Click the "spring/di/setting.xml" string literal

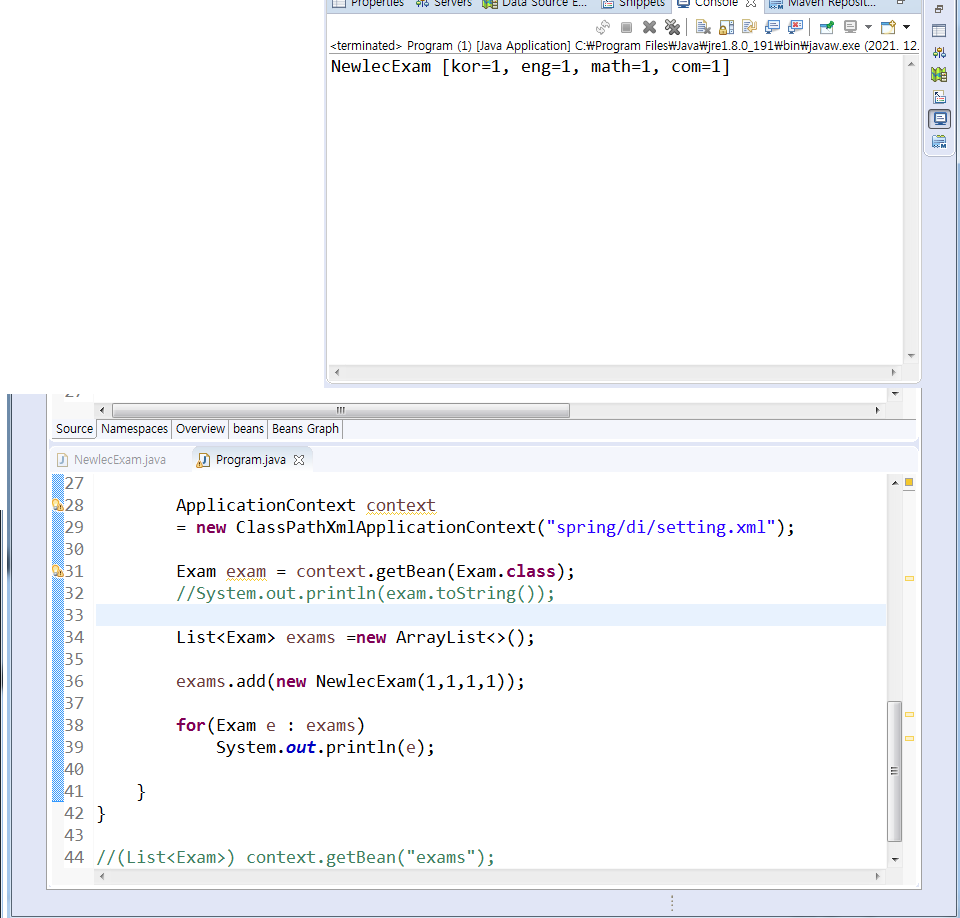[x=661, y=528]
